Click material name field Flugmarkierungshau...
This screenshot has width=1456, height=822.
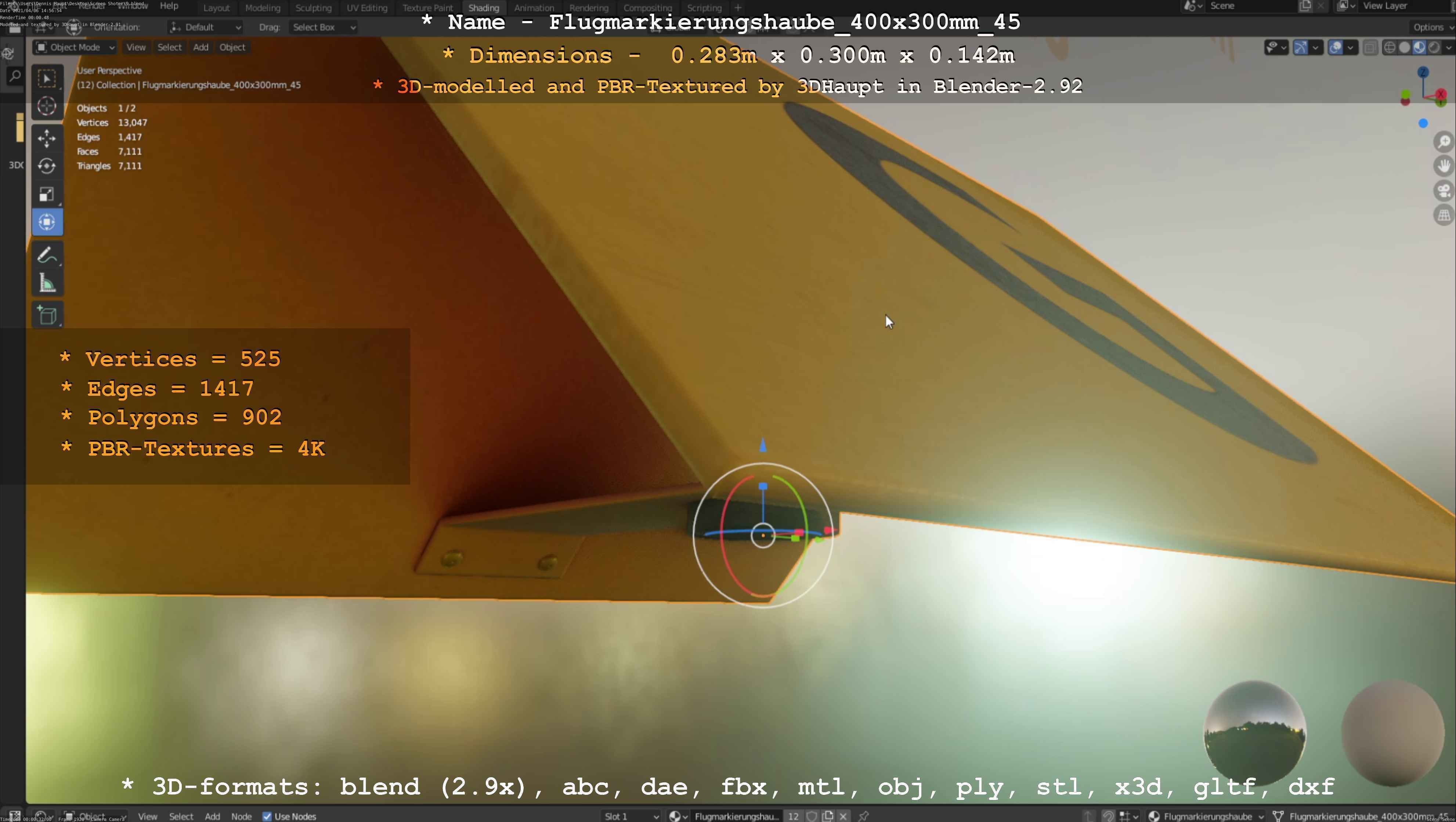737,816
